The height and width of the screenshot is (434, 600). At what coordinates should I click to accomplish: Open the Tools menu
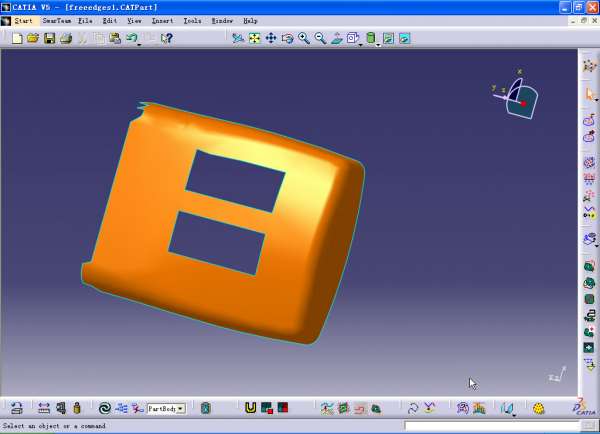pos(192,21)
